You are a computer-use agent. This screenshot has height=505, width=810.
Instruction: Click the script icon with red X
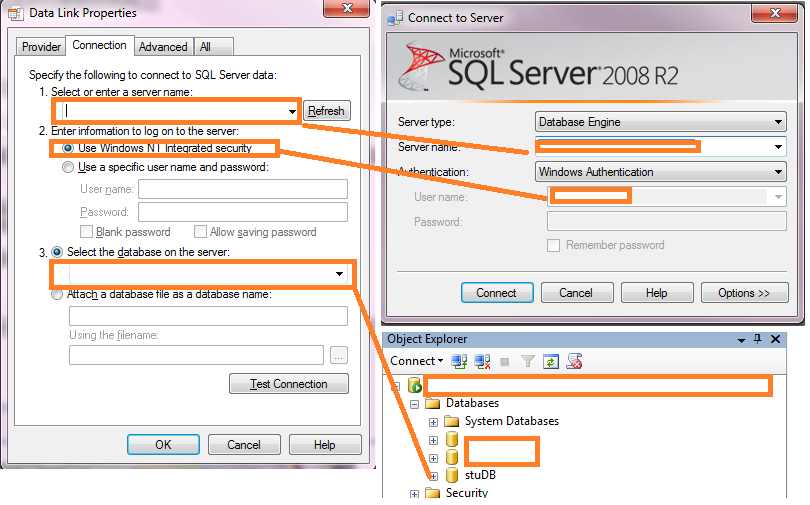point(574,361)
